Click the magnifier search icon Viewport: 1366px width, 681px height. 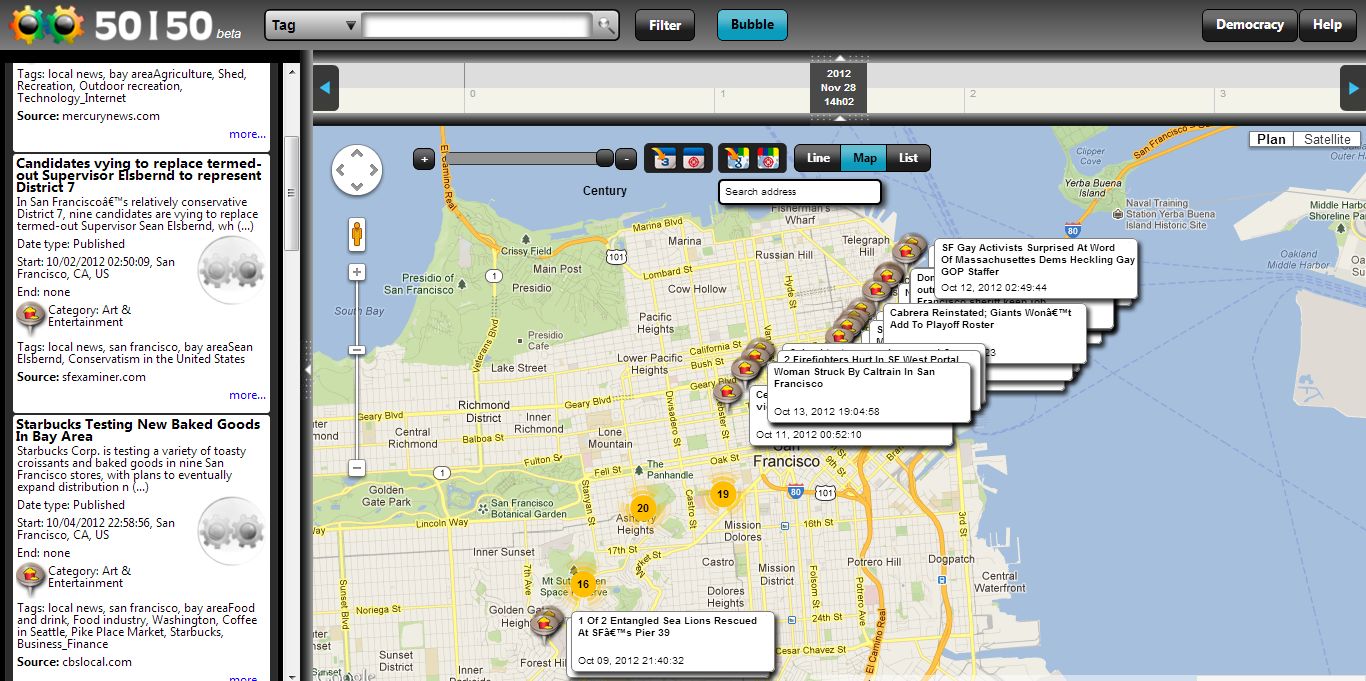605,25
